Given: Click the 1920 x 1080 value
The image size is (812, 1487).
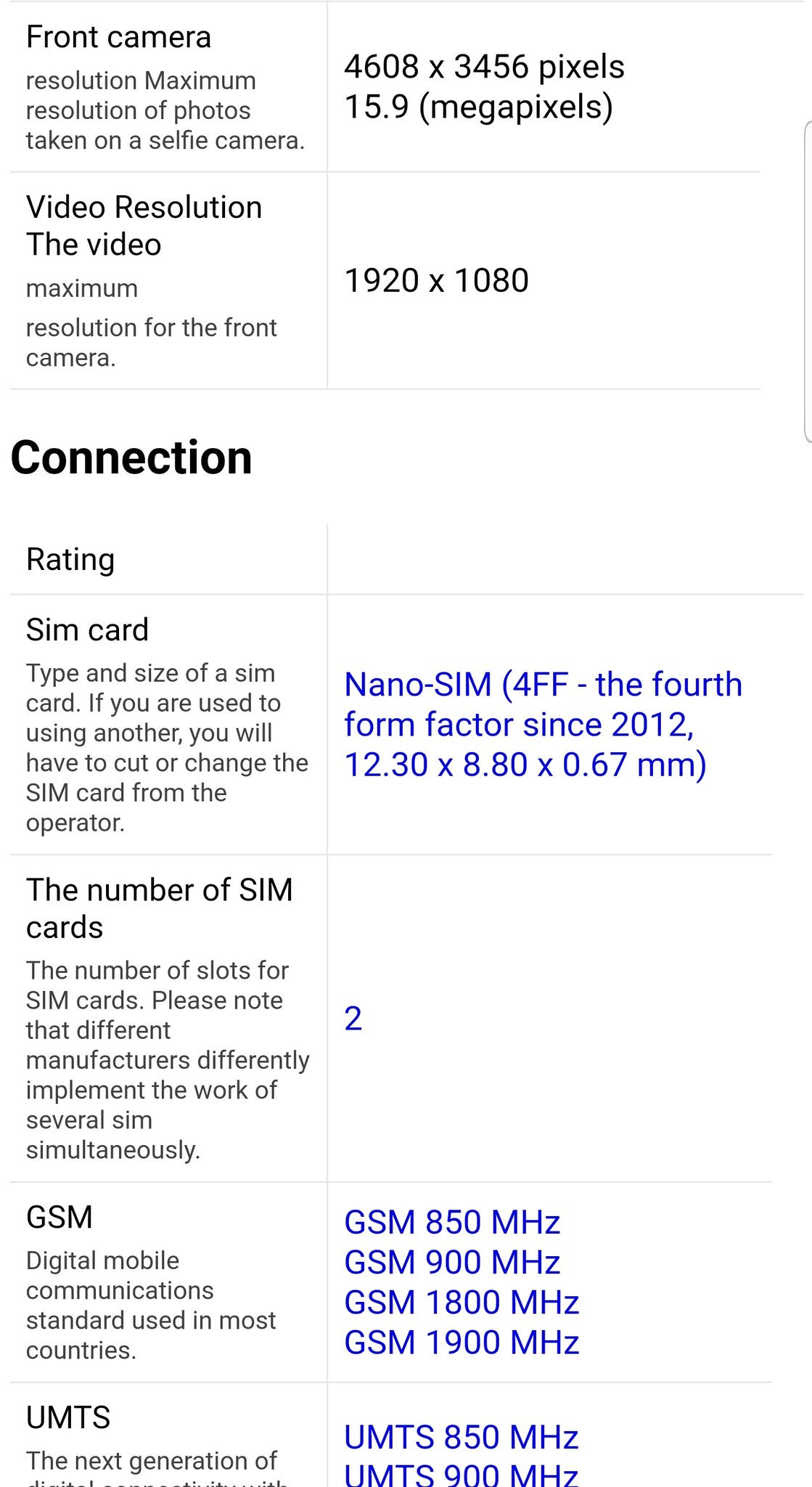Looking at the screenshot, I should pyautogui.click(x=436, y=281).
